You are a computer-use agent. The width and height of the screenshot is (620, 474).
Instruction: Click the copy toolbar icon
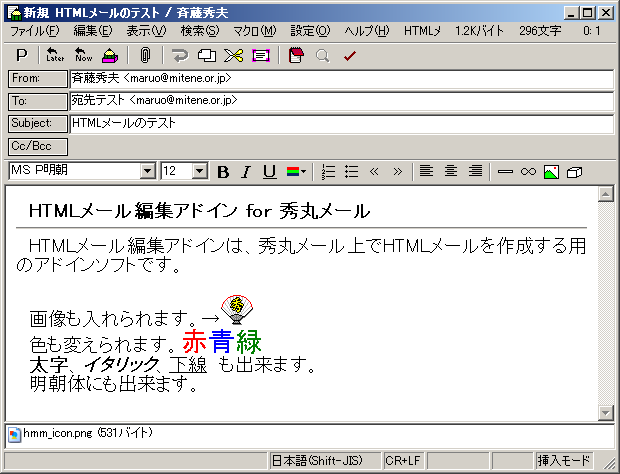click(207, 55)
